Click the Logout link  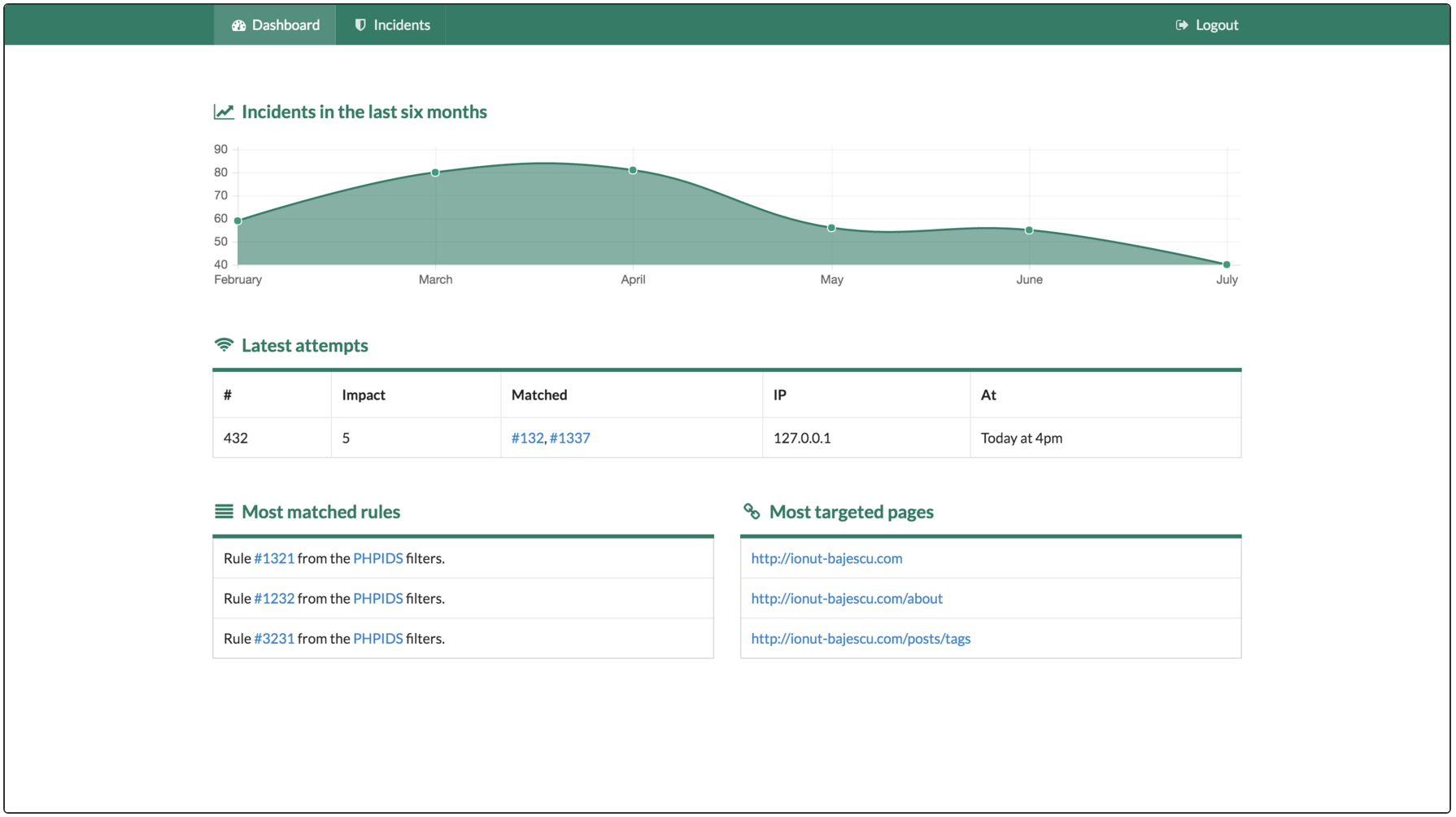coord(1207,25)
